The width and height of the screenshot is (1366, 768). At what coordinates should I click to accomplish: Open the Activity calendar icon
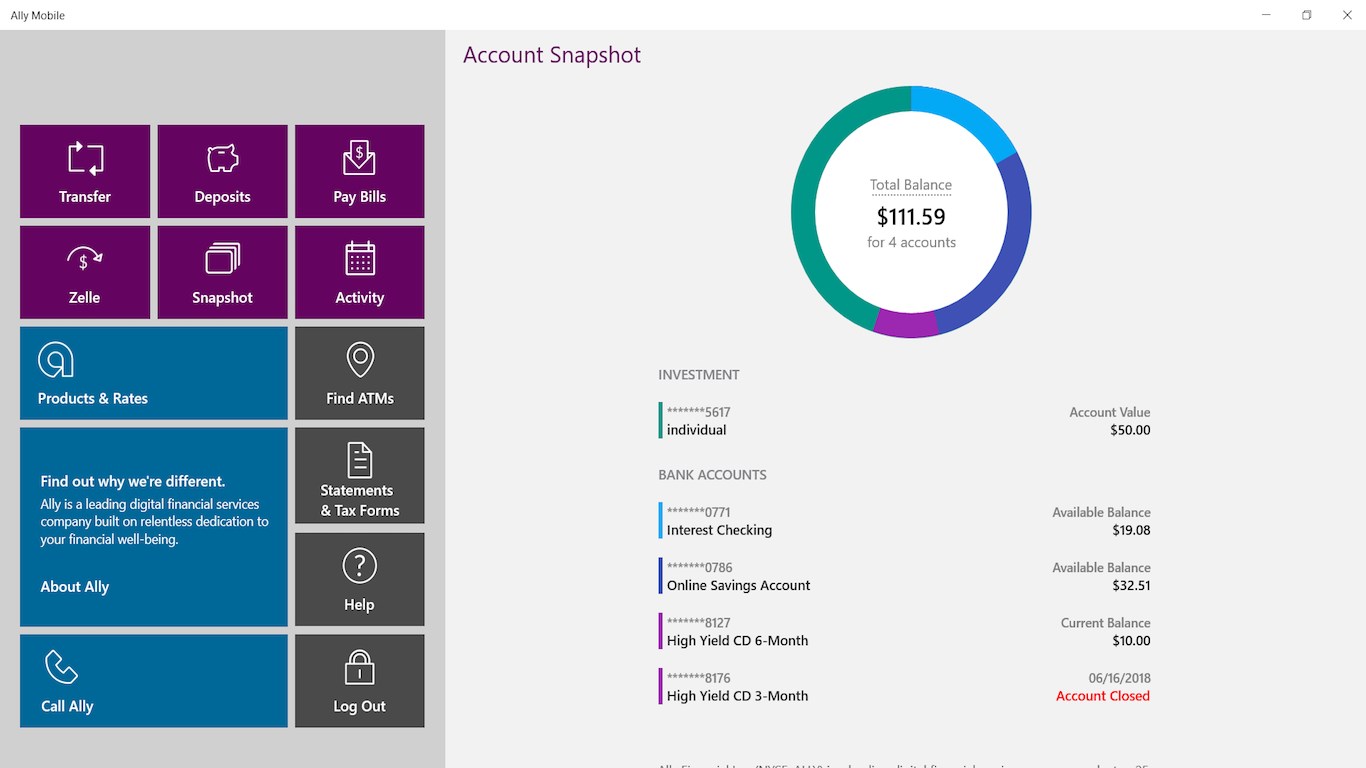359,258
